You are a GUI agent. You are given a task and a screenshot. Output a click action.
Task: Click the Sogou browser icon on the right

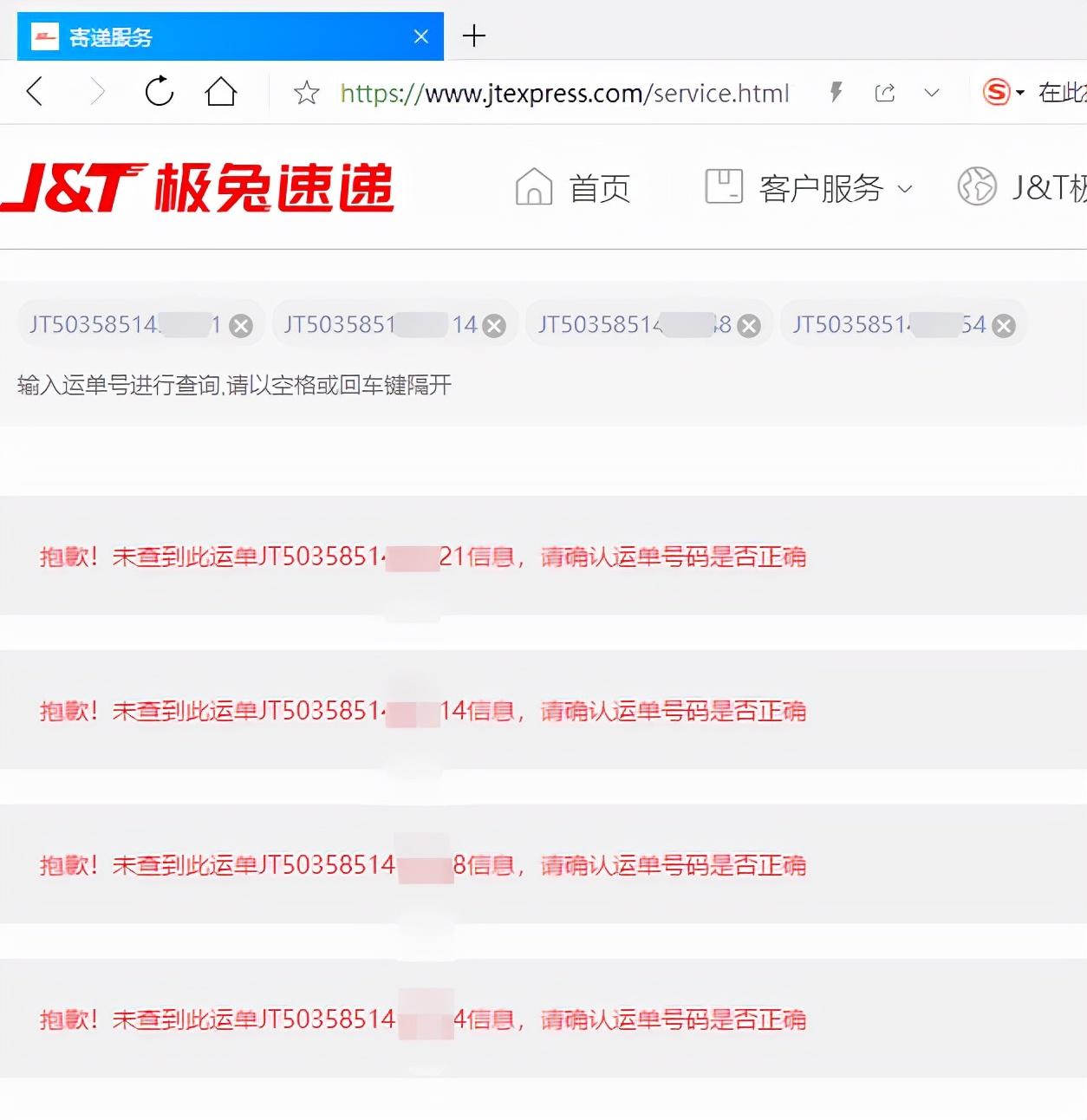(x=996, y=90)
